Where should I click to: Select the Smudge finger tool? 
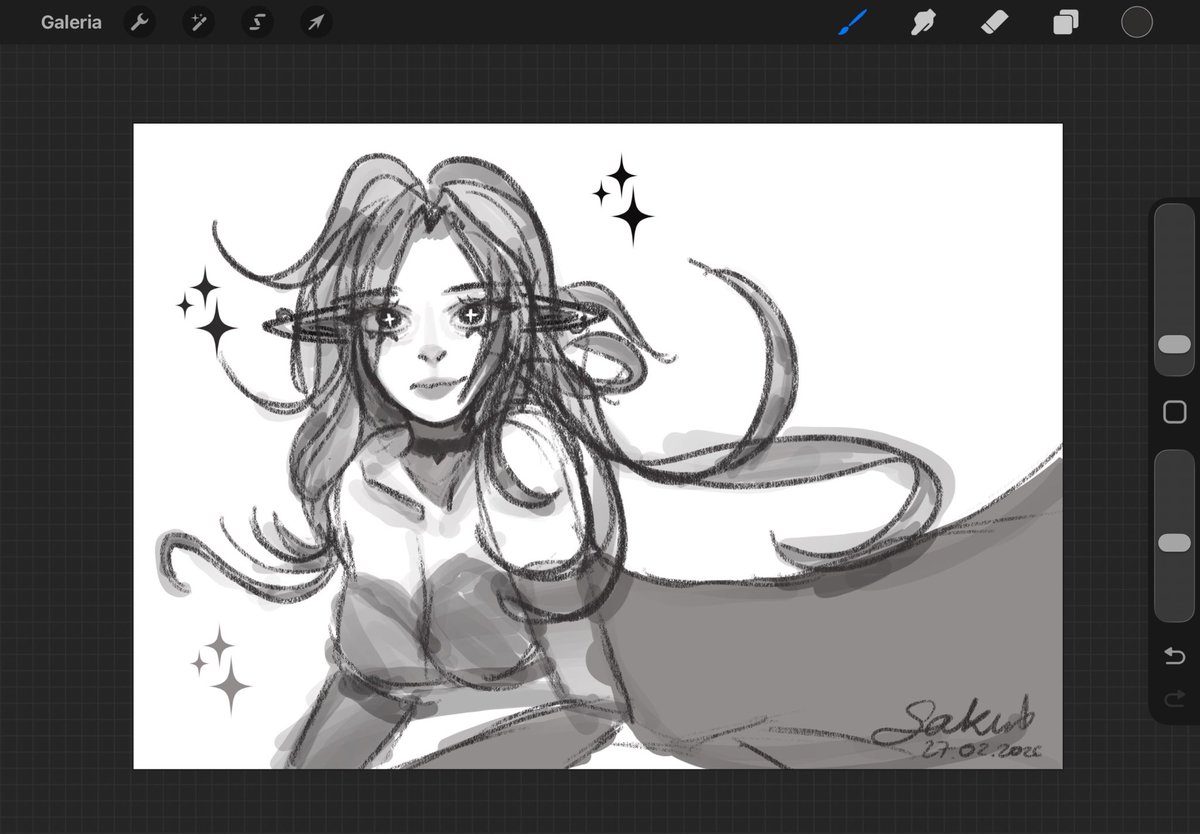coord(925,22)
